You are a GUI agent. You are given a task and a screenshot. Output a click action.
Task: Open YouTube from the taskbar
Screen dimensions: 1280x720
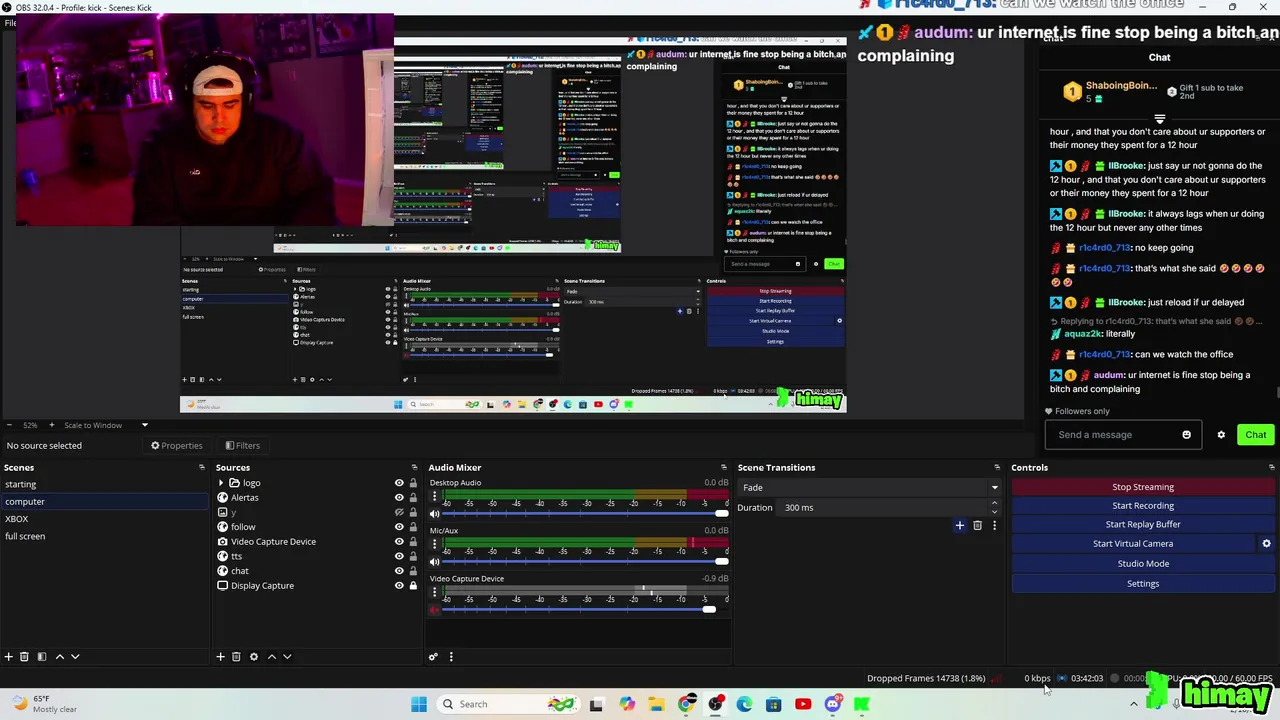[x=803, y=704]
